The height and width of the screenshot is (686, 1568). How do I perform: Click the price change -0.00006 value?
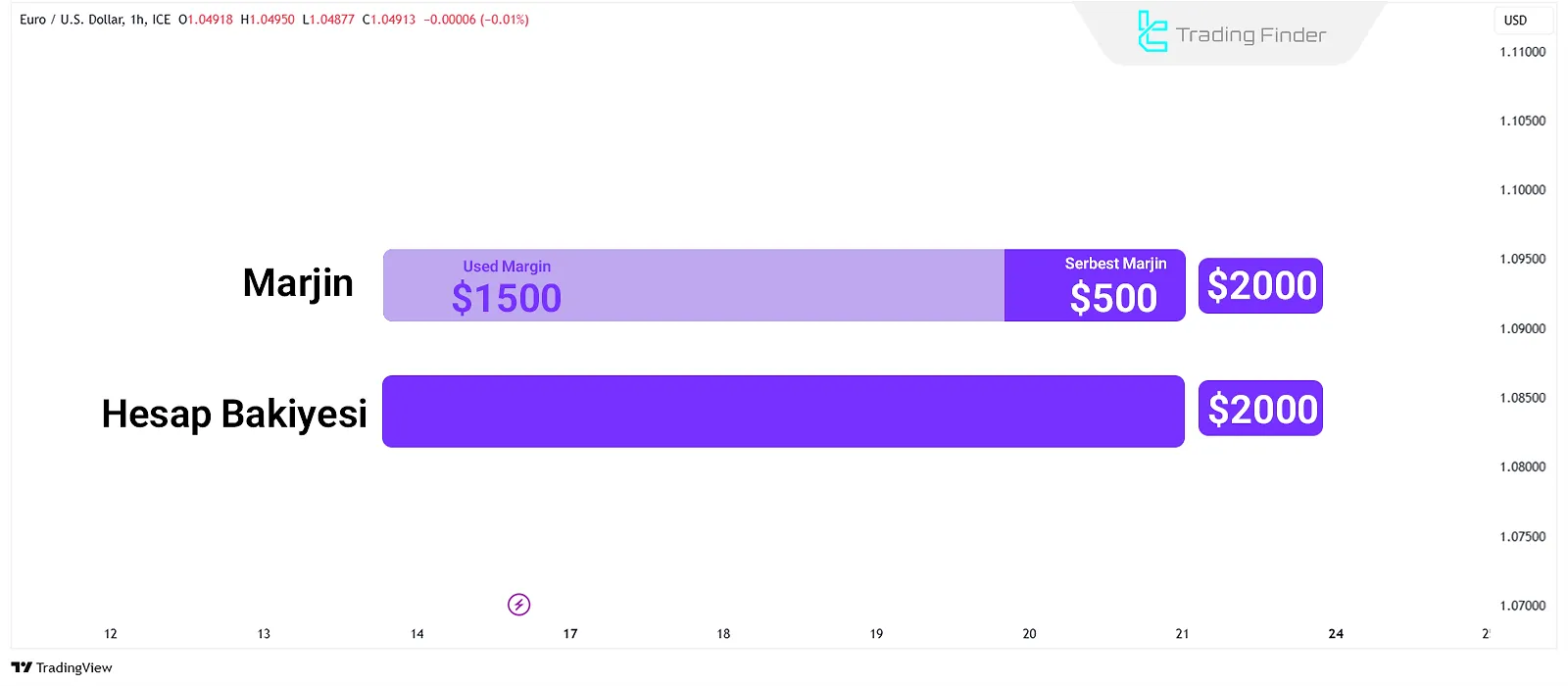pyautogui.click(x=450, y=20)
